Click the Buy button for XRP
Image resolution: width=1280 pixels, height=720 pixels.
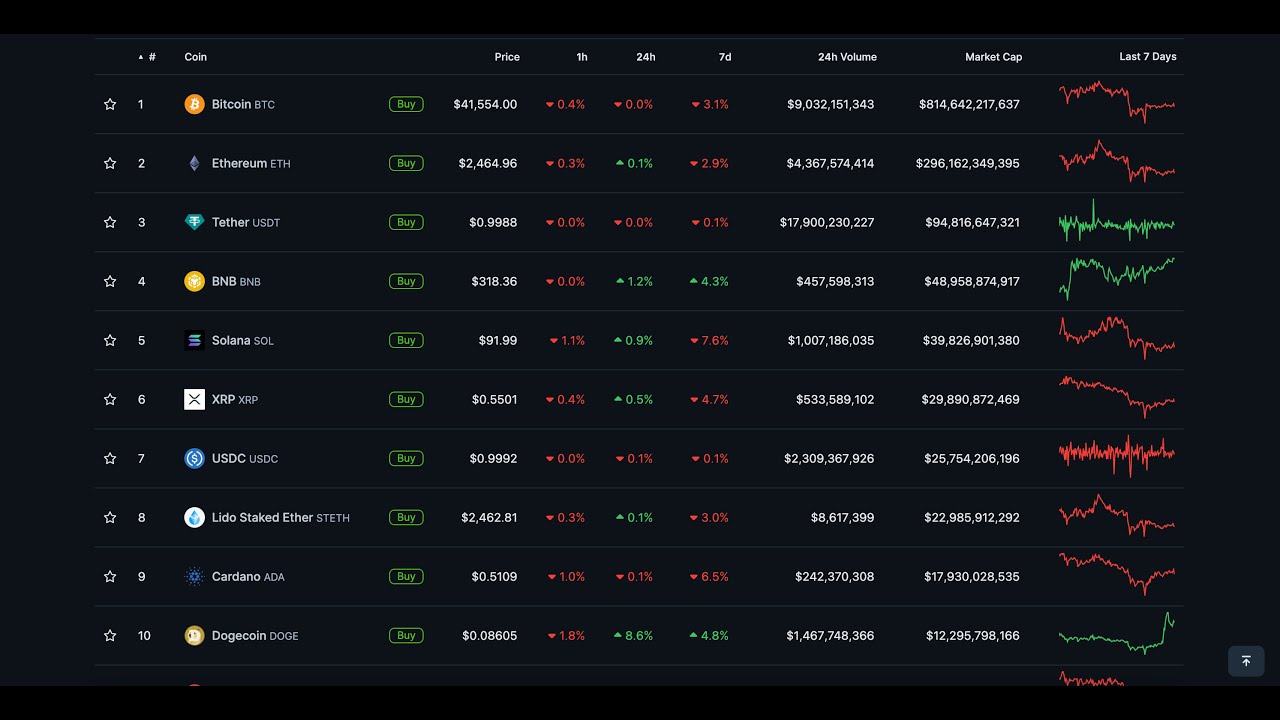[406, 399]
